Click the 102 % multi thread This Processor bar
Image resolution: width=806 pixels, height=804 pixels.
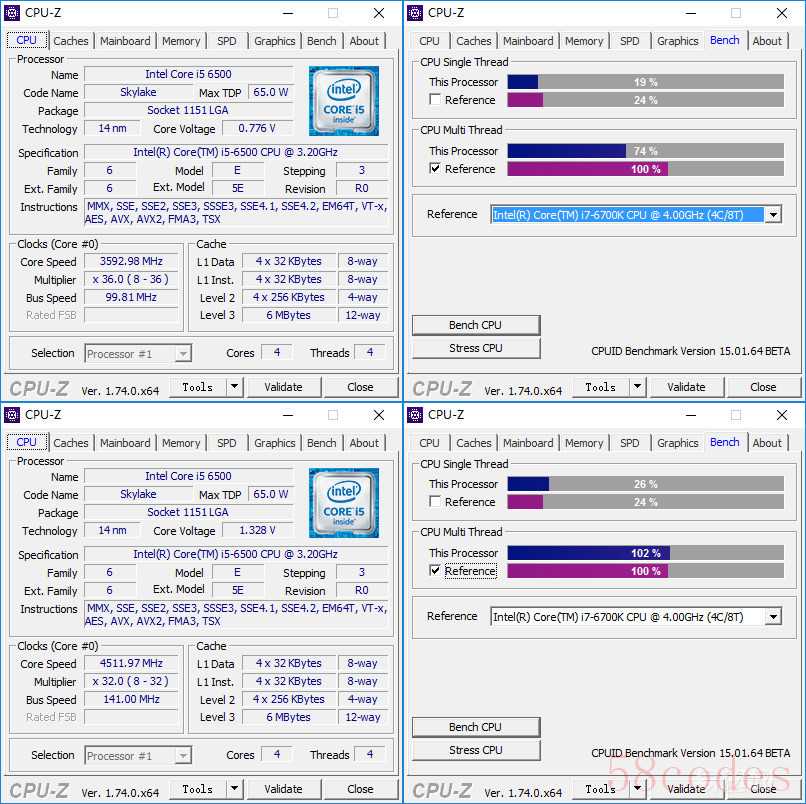click(x=646, y=553)
